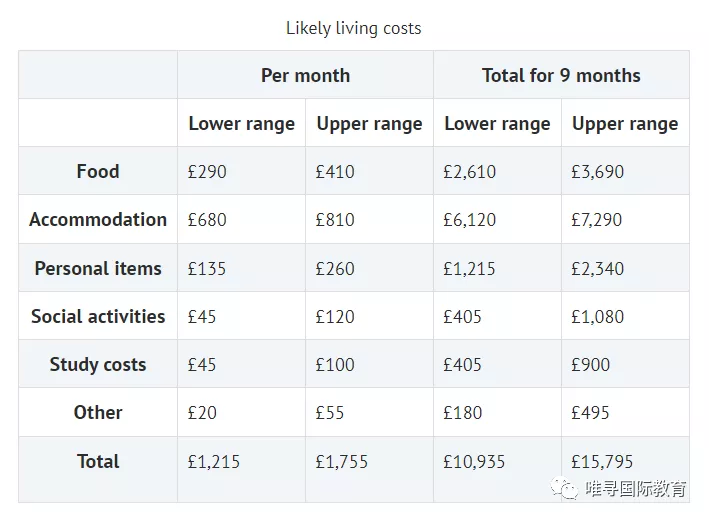Click the "Accommodation" row label

tap(98, 219)
